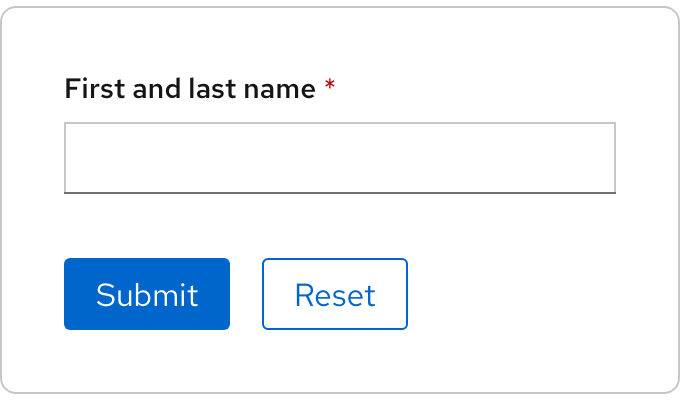Image resolution: width=680 pixels, height=400 pixels.
Task: Focus the First and last name field
Action: point(340,158)
